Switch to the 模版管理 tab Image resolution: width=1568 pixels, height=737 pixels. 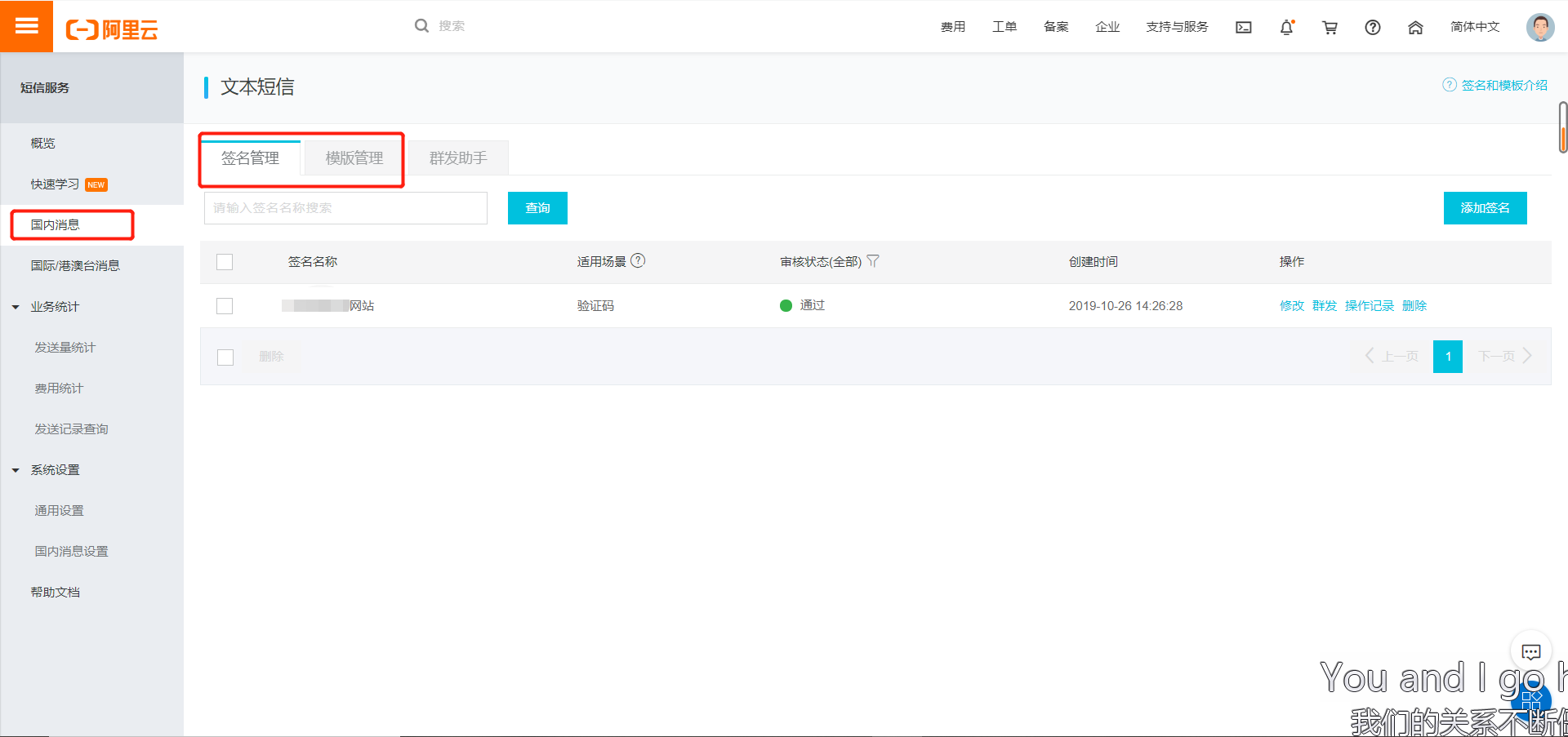354,158
